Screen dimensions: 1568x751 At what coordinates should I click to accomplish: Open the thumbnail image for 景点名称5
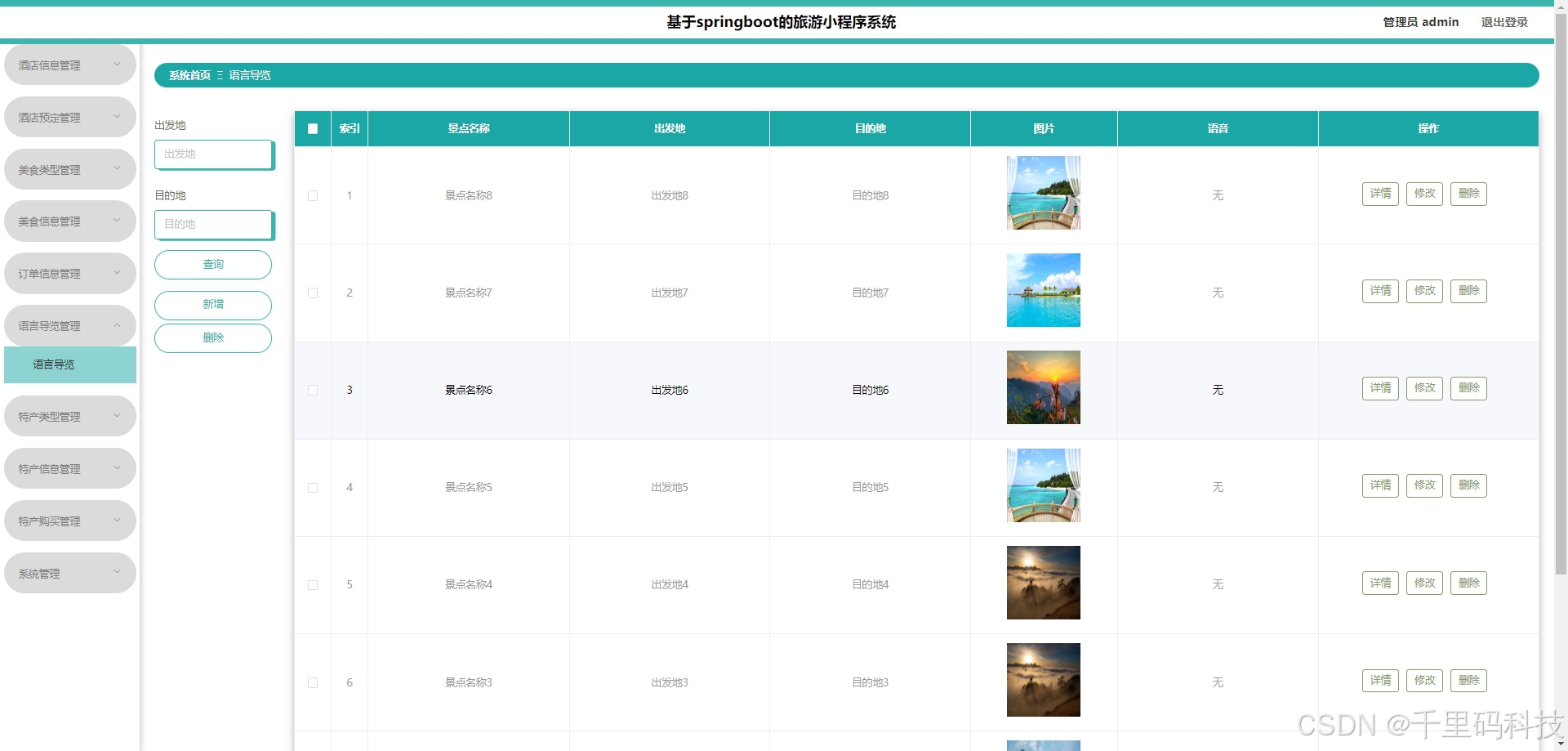1044,485
